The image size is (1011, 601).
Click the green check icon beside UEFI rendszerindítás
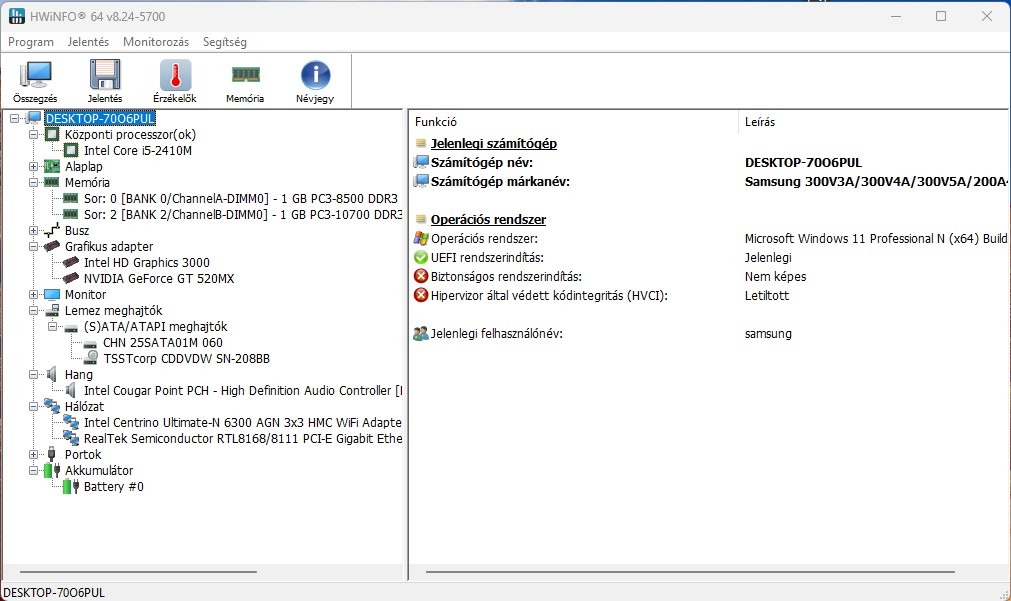click(421, 257)
